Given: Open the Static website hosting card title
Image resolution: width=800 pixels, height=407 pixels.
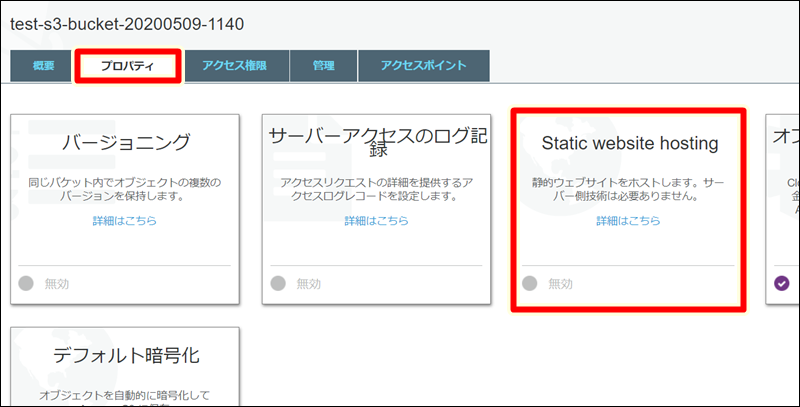Looking at the screenshot, I should coord(630,143).
